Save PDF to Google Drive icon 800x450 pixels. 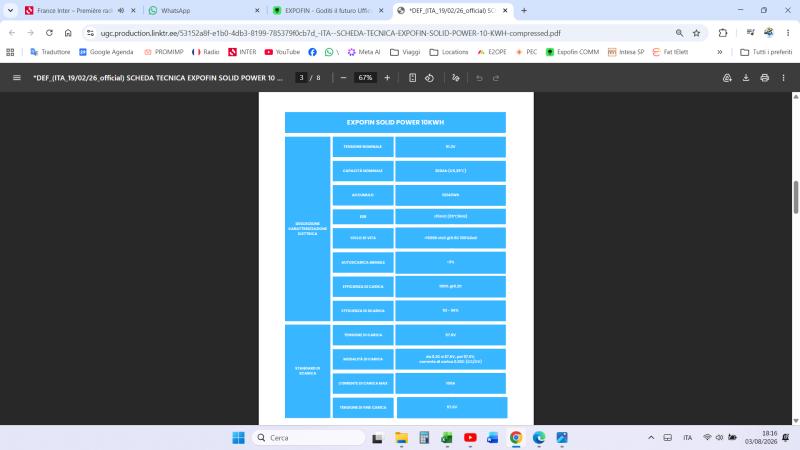727,78
